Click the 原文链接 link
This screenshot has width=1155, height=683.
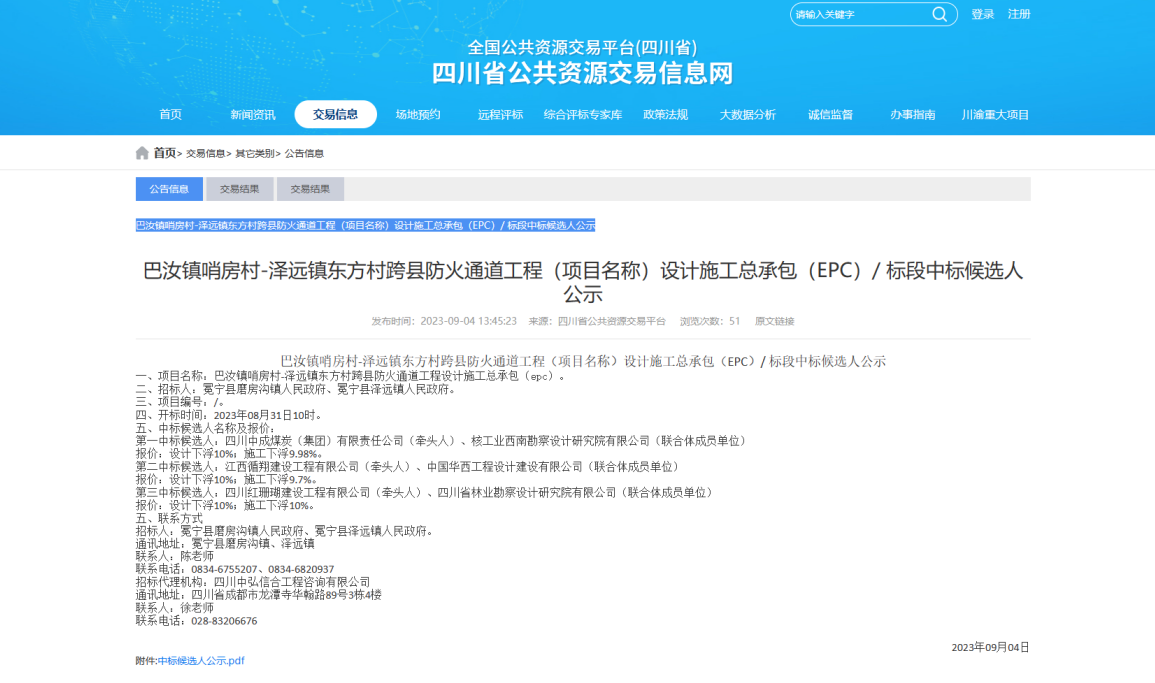[774, 322]
